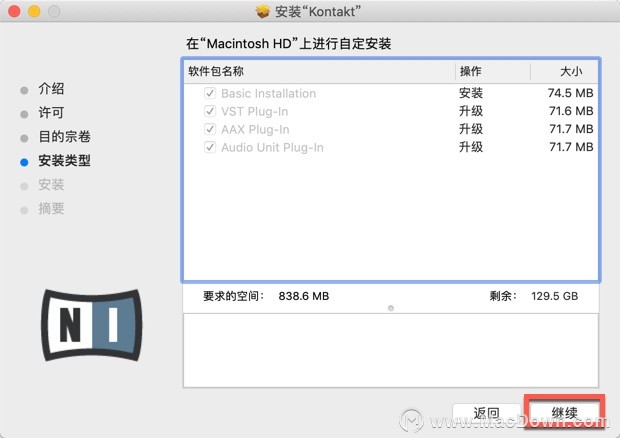This screenshot has height=438, width=620.
Task: Click the 继续 (Continue) button
Action: 564,413
